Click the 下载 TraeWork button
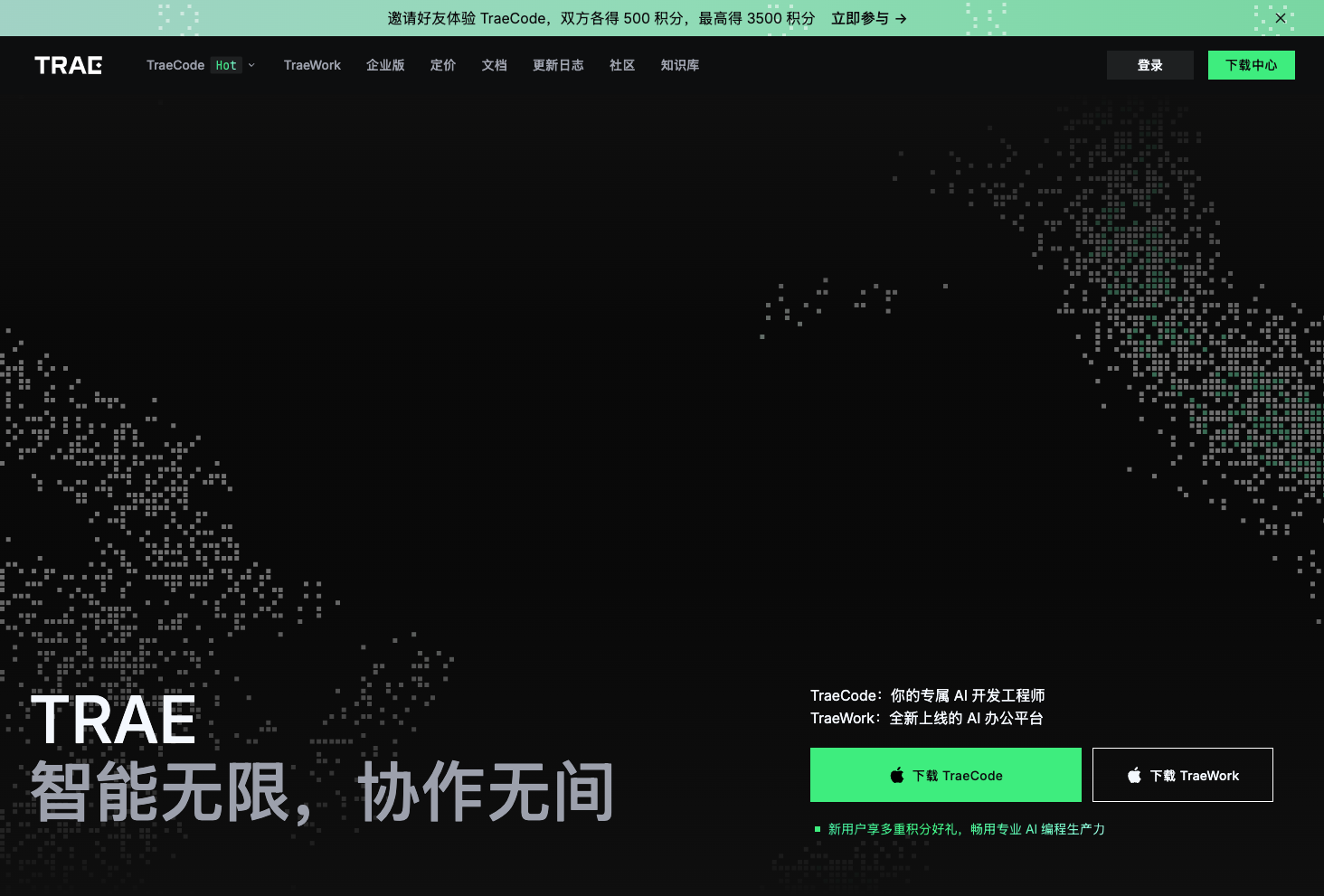 tap(1183, 775)
